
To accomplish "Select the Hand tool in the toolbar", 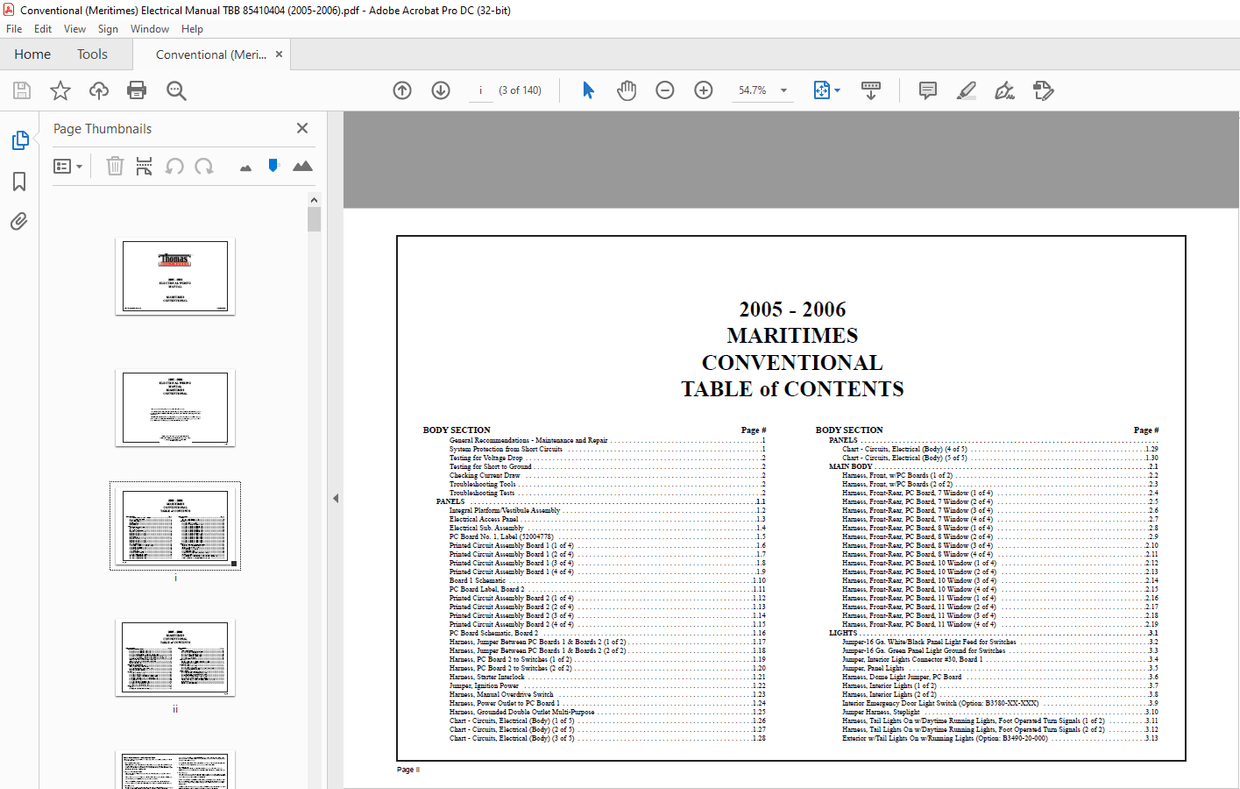I will coord(626,90).
